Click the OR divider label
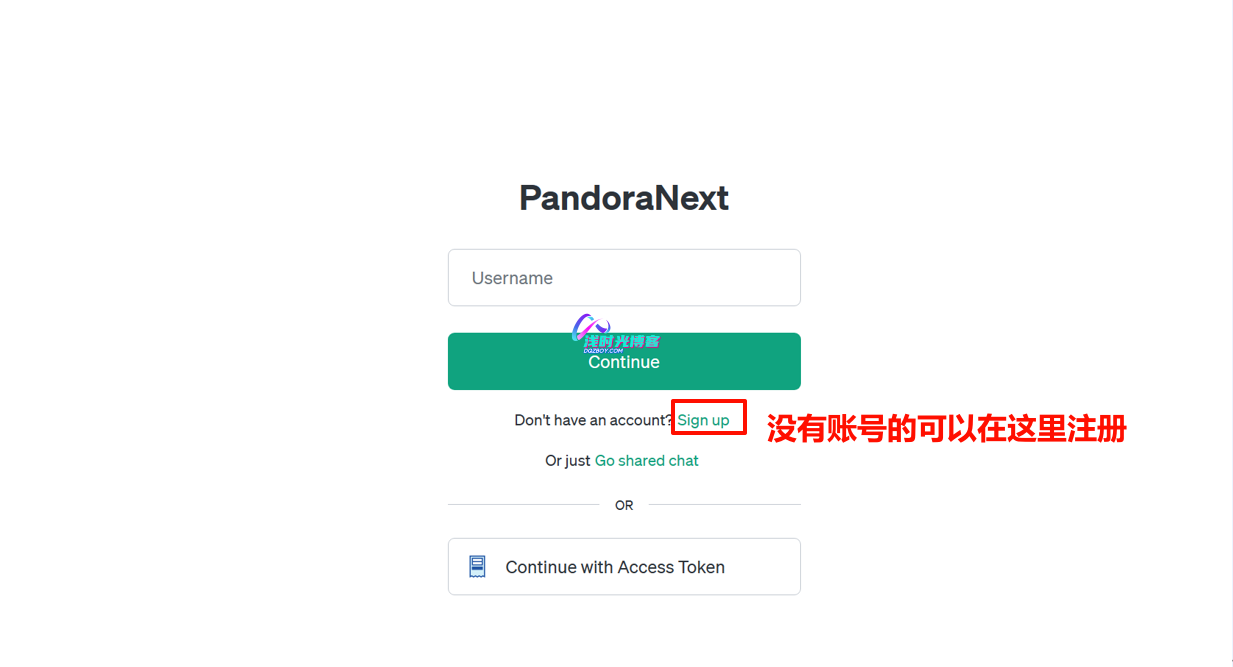The height and width of the screenshot is (667, 1233). [x=624, y=506]
